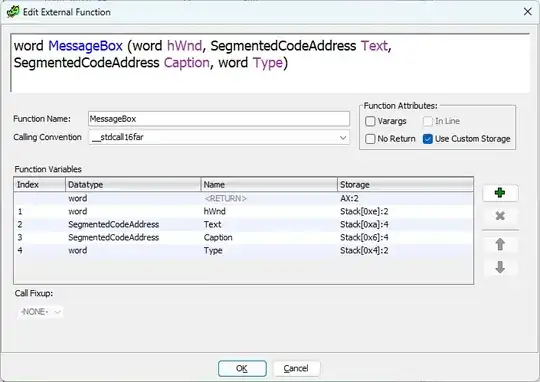Click datatype cell of Caption row

pos(133,238)
